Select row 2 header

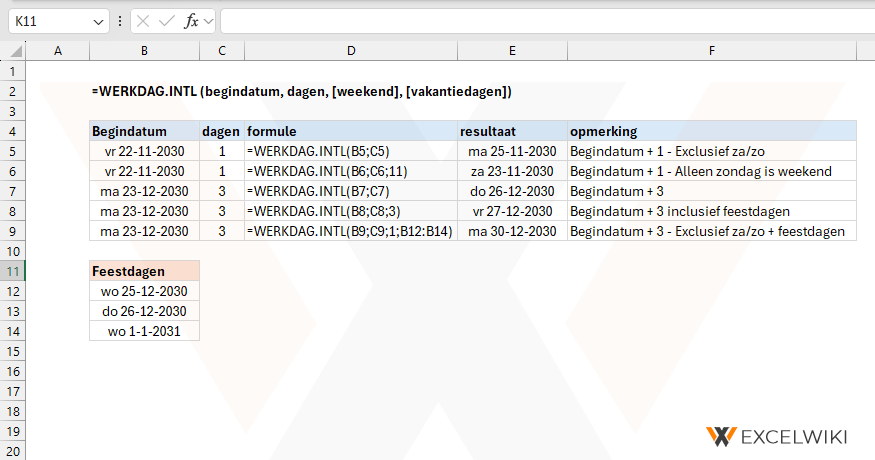tap(12, 92)
